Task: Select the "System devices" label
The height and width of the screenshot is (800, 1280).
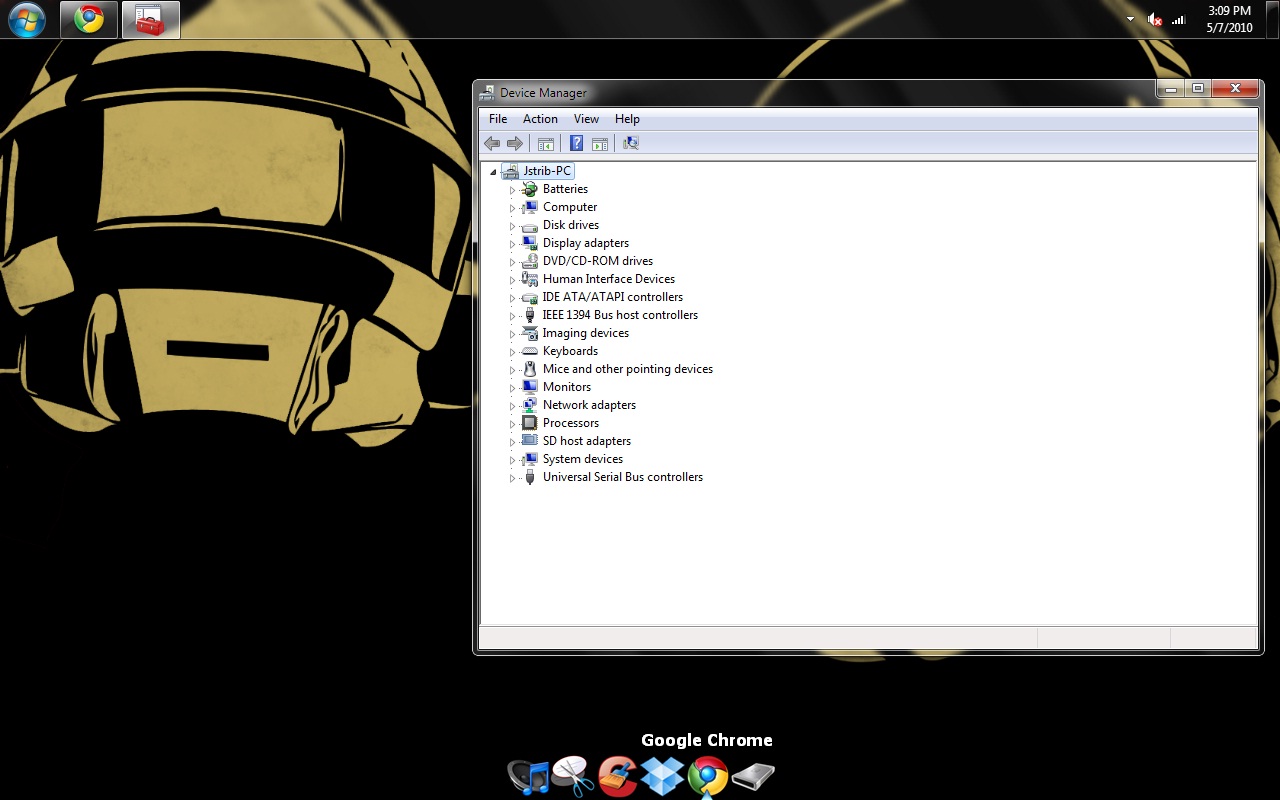Action: [x=583, y=459]
